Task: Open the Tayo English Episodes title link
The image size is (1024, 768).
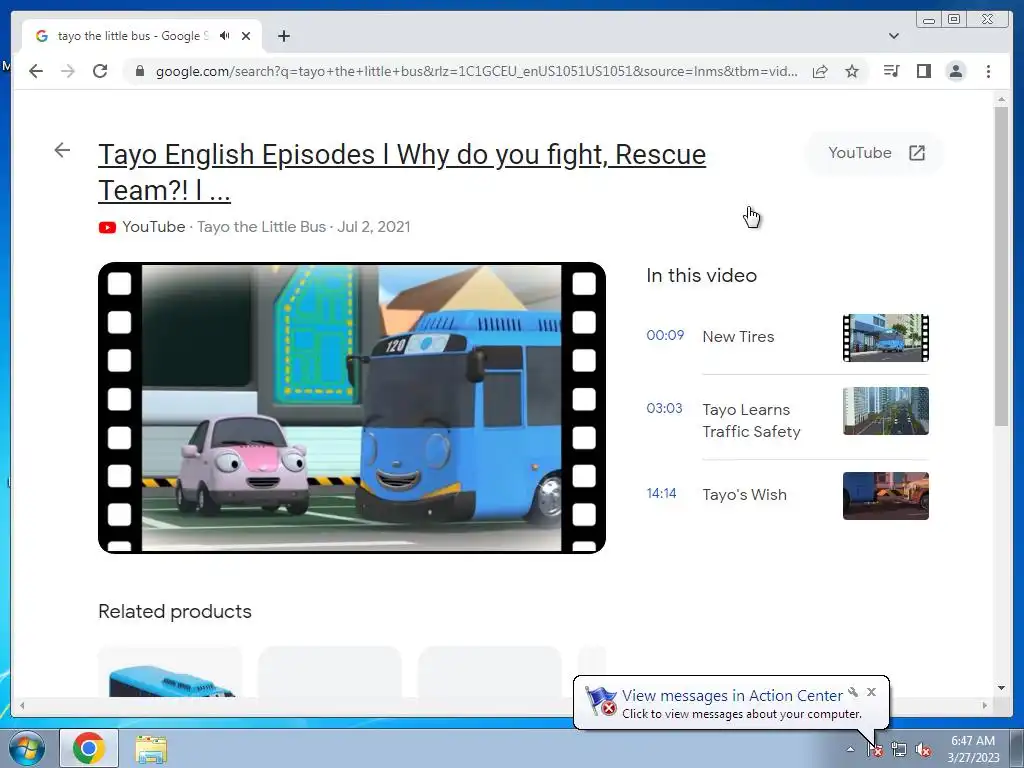Action: pos(402,172)
